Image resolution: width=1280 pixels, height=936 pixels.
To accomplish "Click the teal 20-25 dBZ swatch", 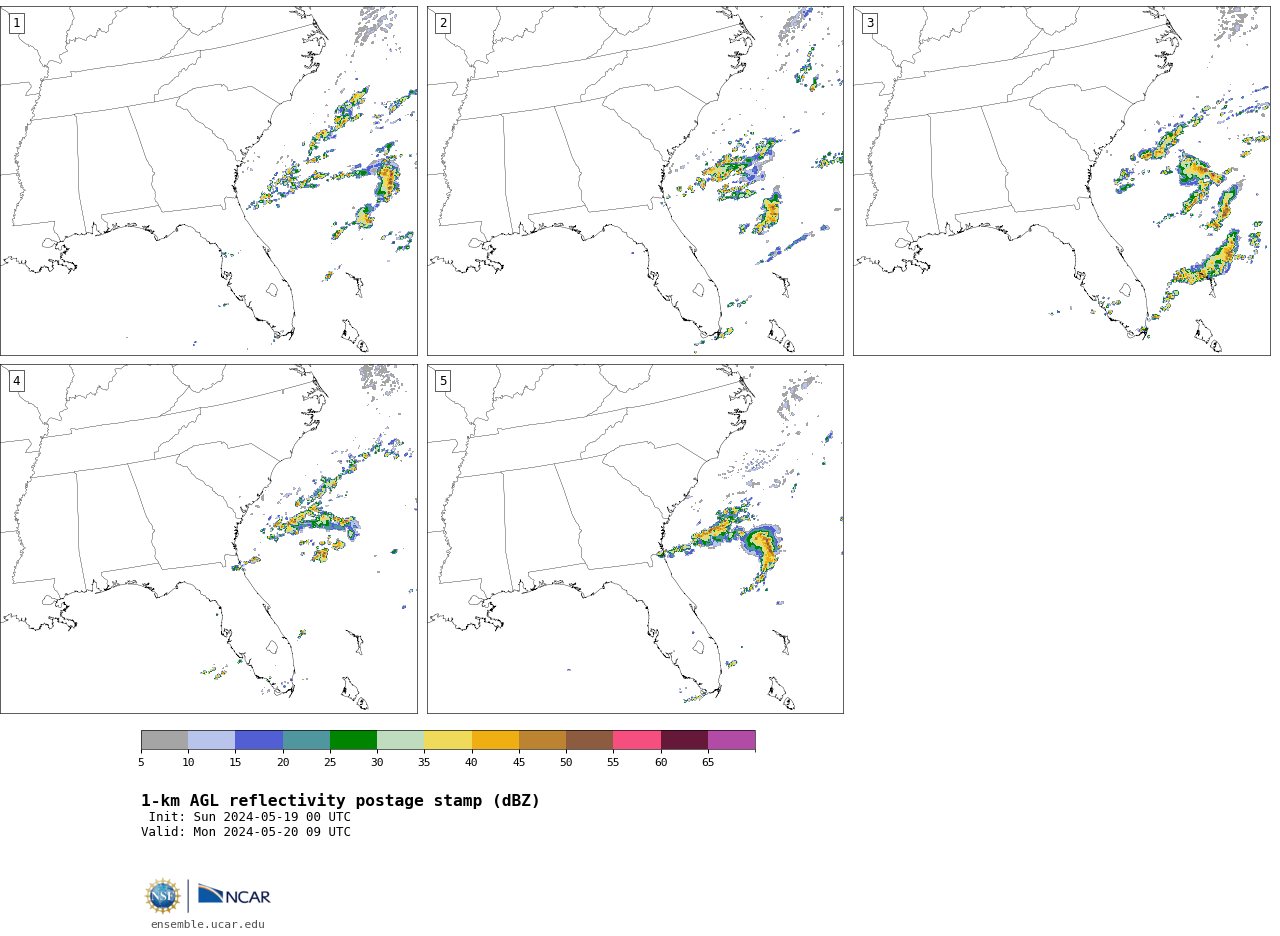I will 306,740.
